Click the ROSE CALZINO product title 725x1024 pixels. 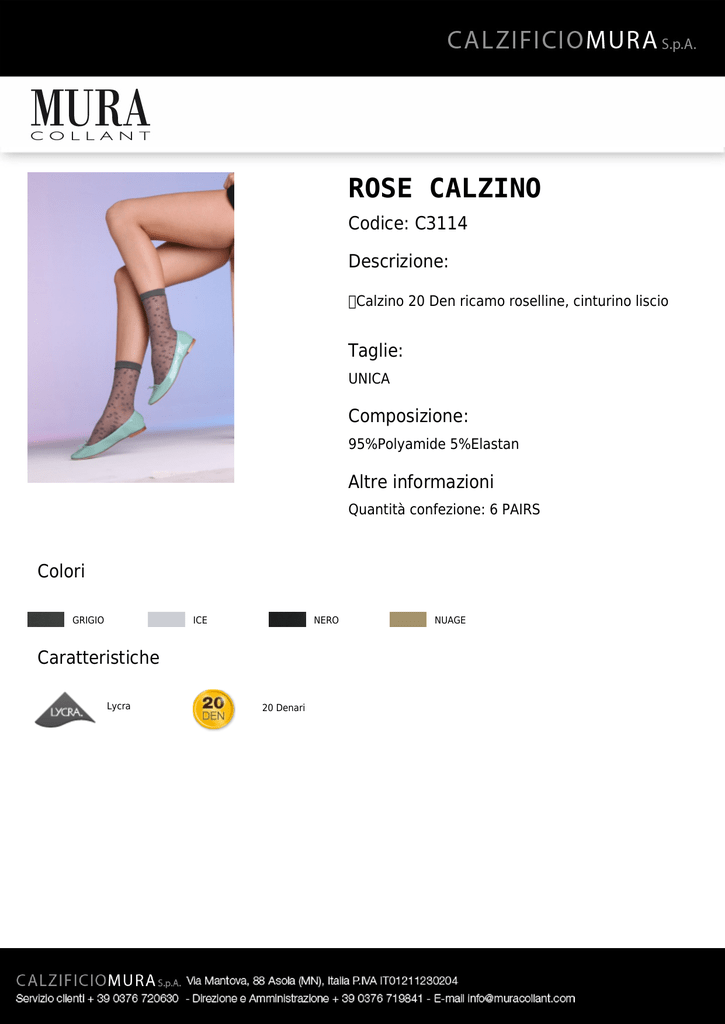(444, 188)
